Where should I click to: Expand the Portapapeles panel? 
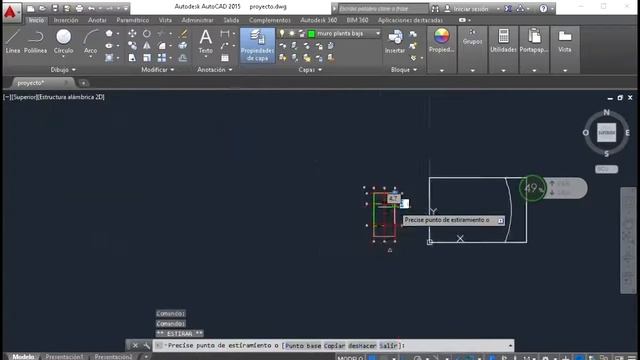(534, 71)
